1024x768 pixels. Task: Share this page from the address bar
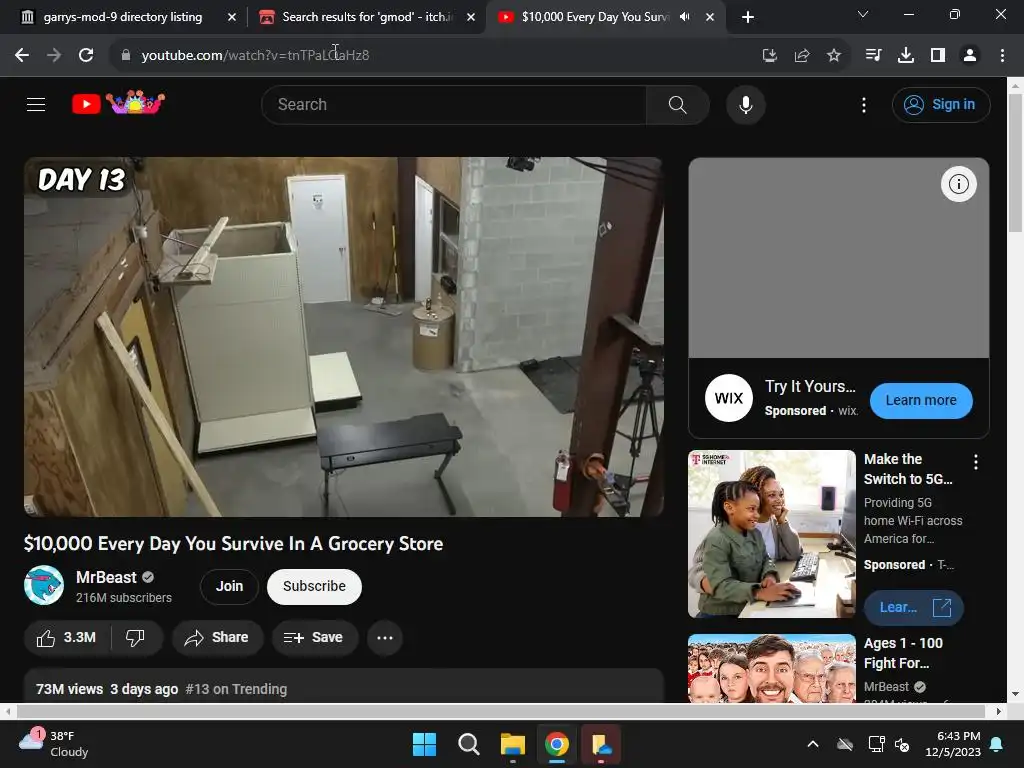802,56
